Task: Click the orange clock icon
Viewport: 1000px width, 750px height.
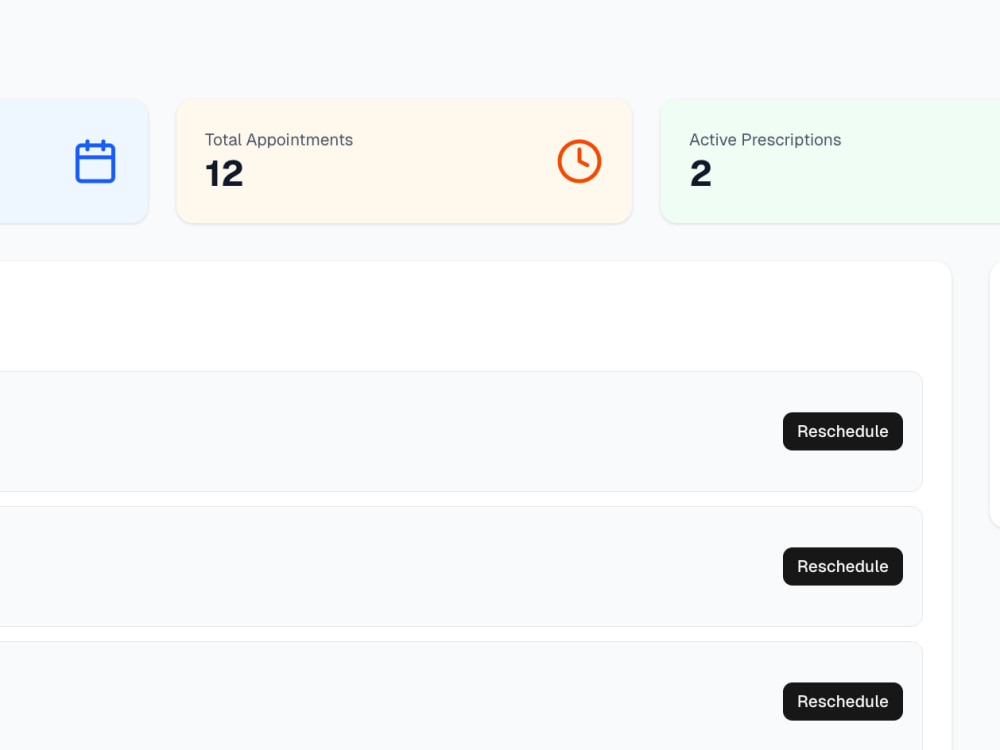Action: (579, 161)
